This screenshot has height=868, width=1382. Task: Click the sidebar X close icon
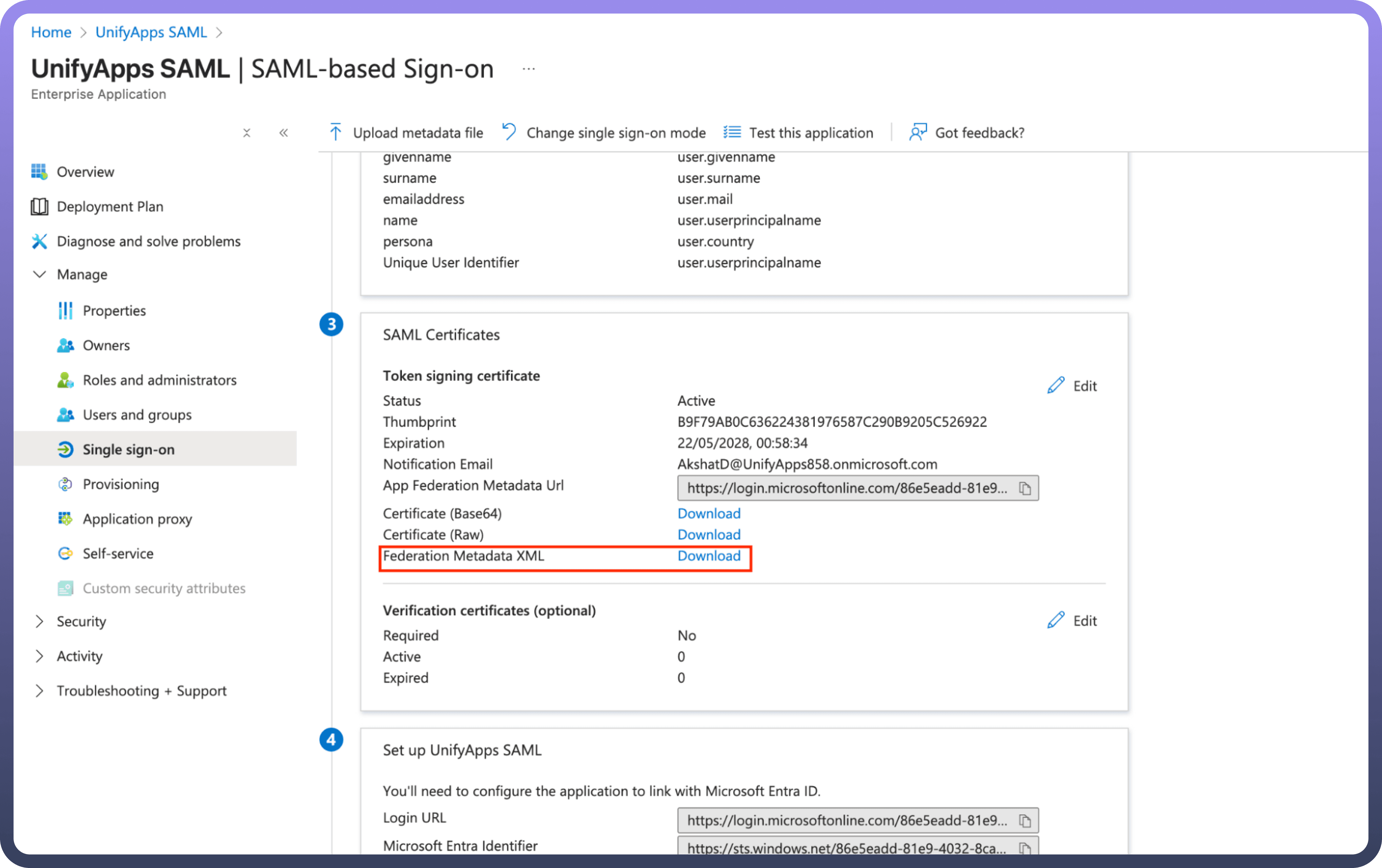(247, 133)
